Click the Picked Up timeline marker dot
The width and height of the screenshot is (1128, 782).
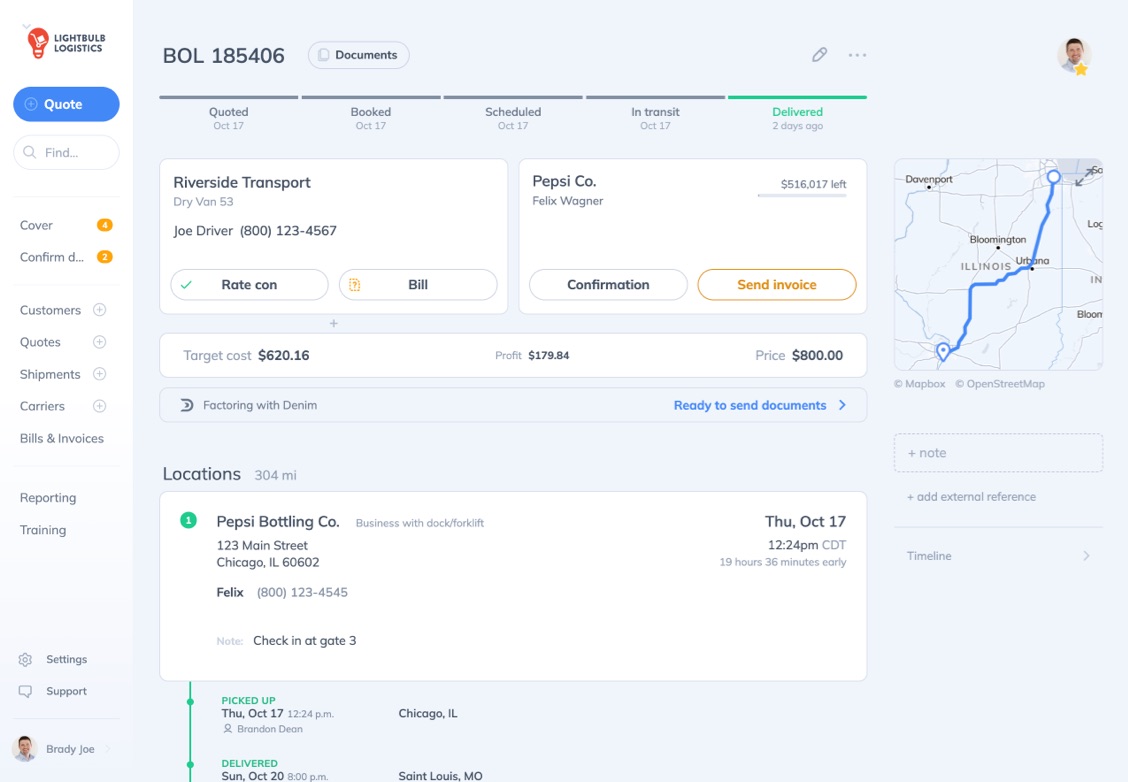(x=190, y=701)
